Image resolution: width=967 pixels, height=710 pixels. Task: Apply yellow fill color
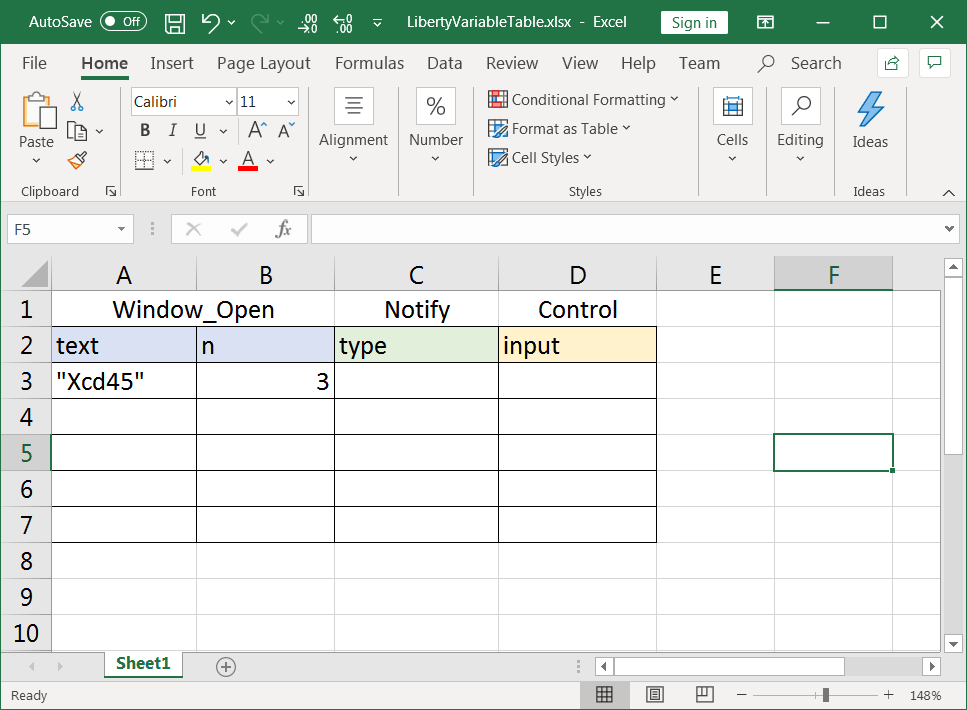click(201, 160)
